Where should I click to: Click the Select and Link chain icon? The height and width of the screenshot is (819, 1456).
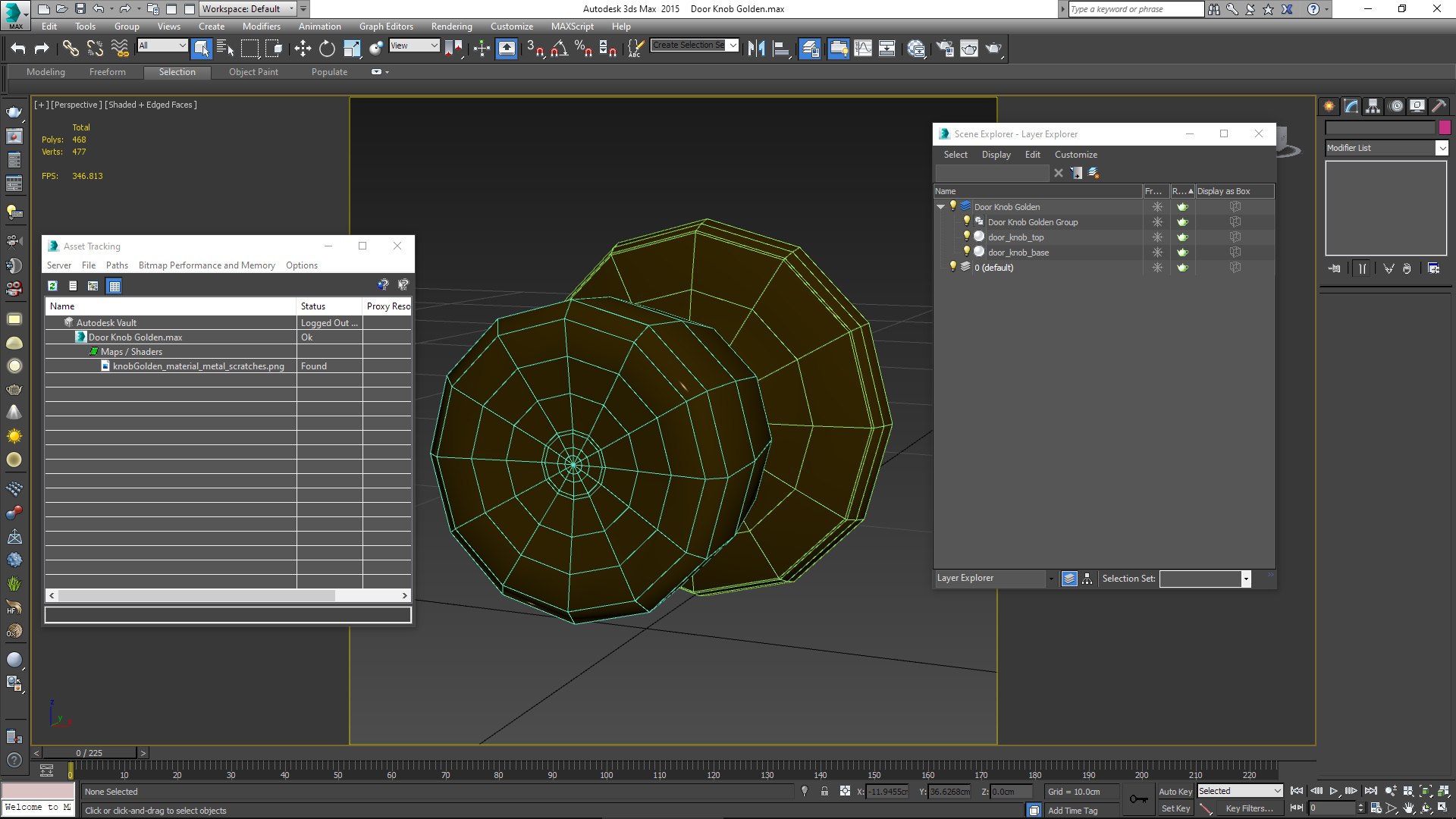point(71,49)
